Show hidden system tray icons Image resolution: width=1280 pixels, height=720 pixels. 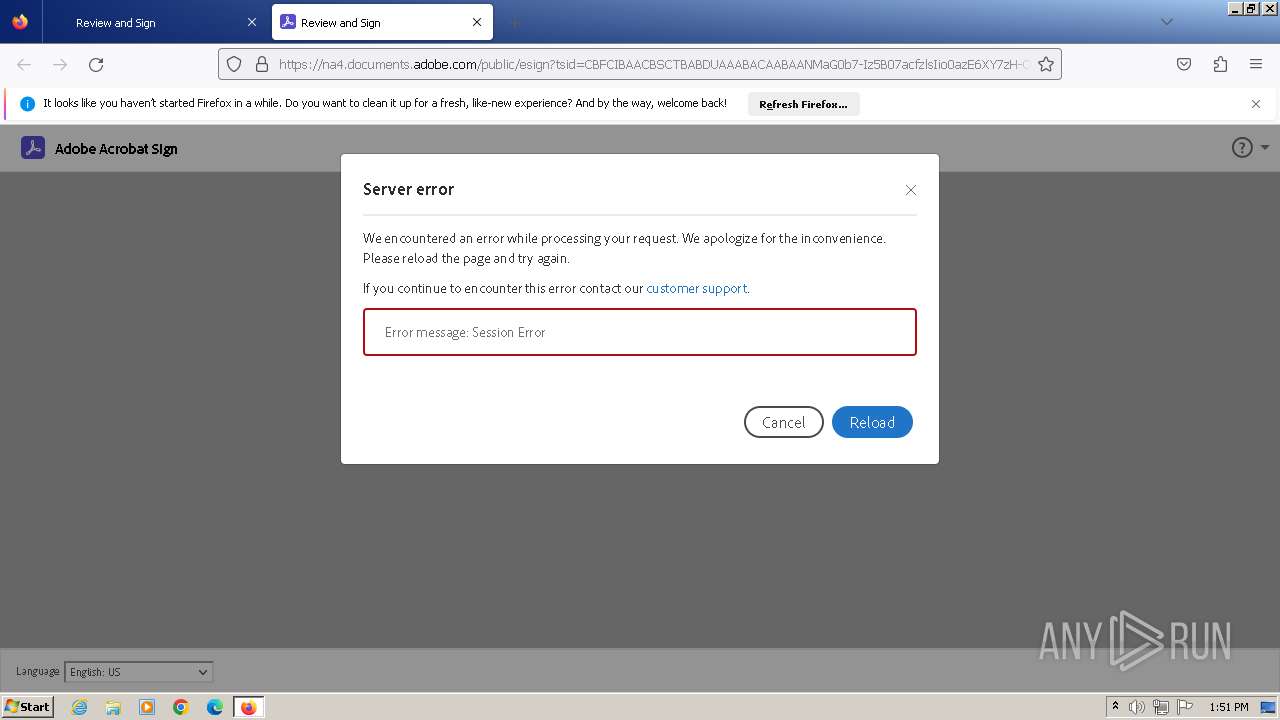1115,707
